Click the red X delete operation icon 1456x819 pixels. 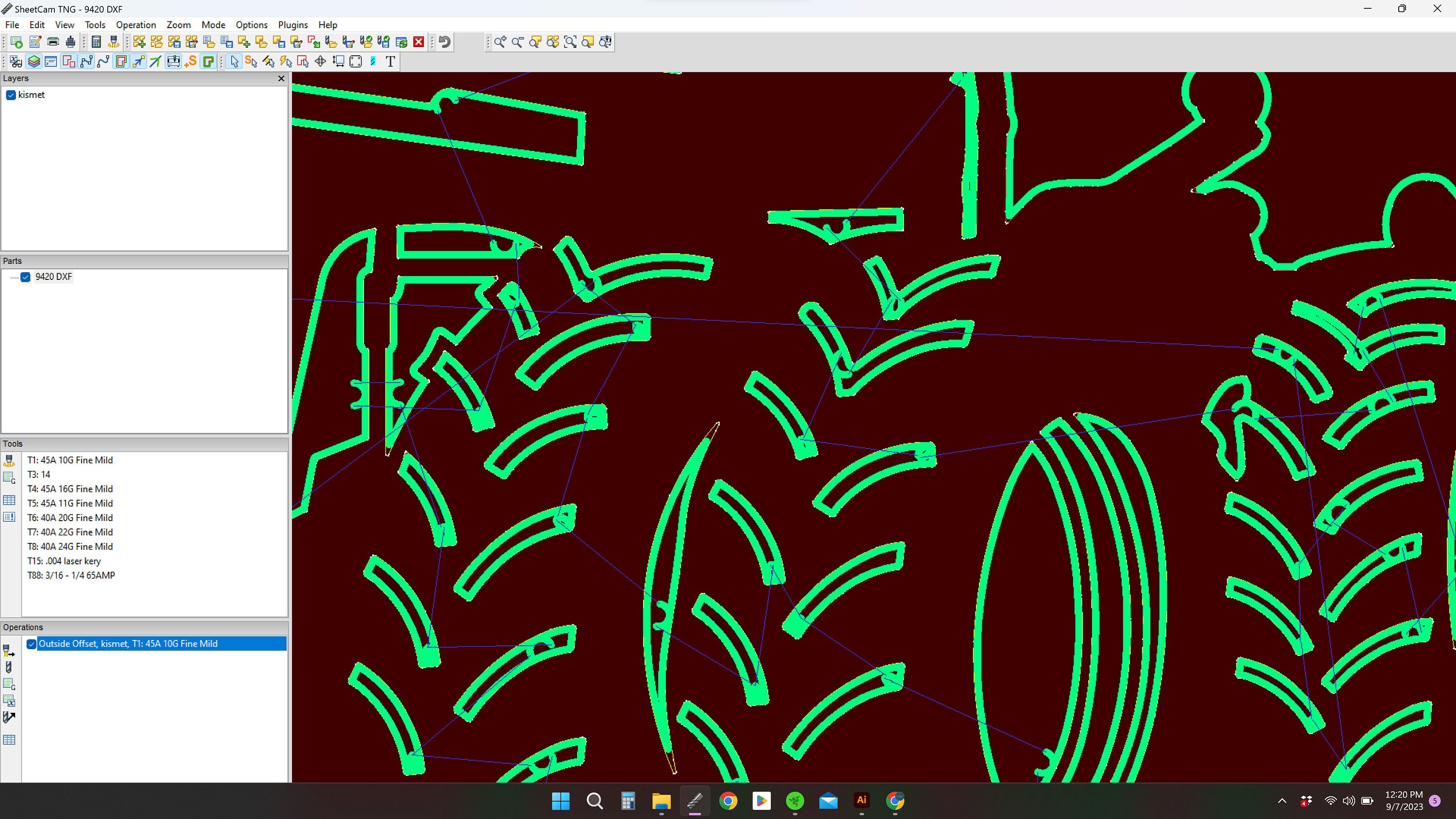coord(418,42)
